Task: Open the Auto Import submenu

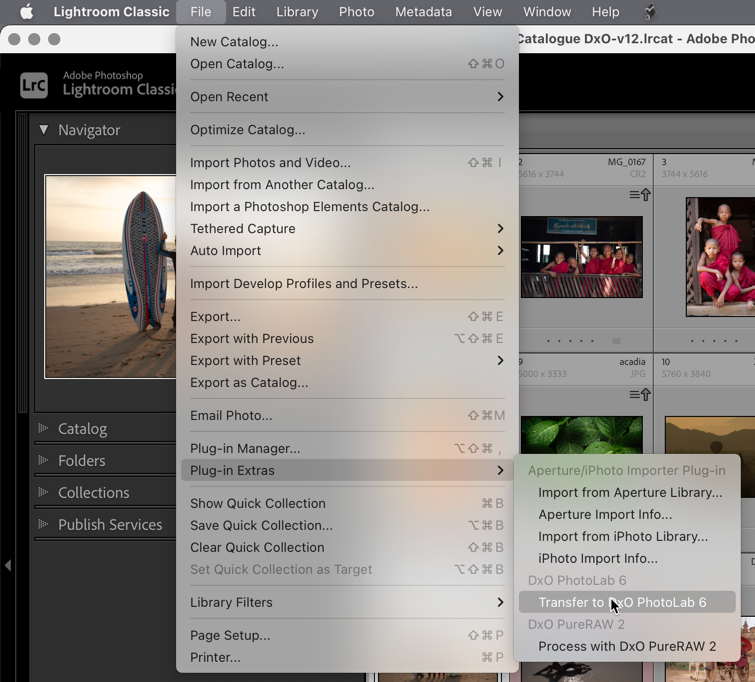Action: [347, 251]
